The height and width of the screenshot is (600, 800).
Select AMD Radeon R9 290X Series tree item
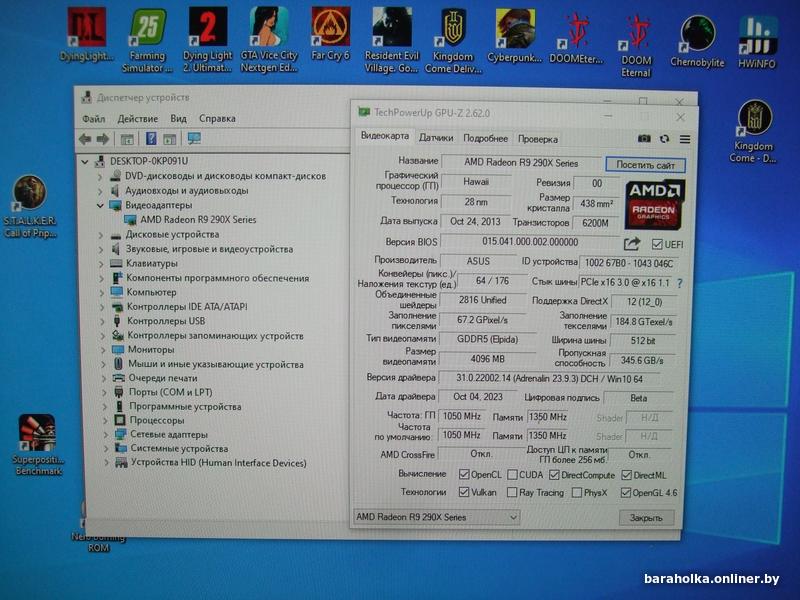pos(198,220)
